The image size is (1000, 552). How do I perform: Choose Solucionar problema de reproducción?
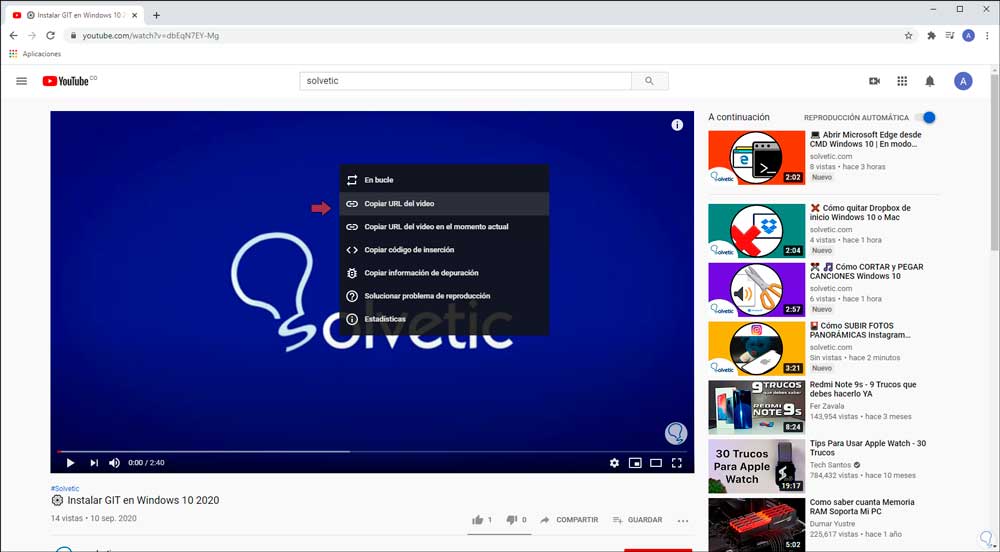(x=444, y=296)
